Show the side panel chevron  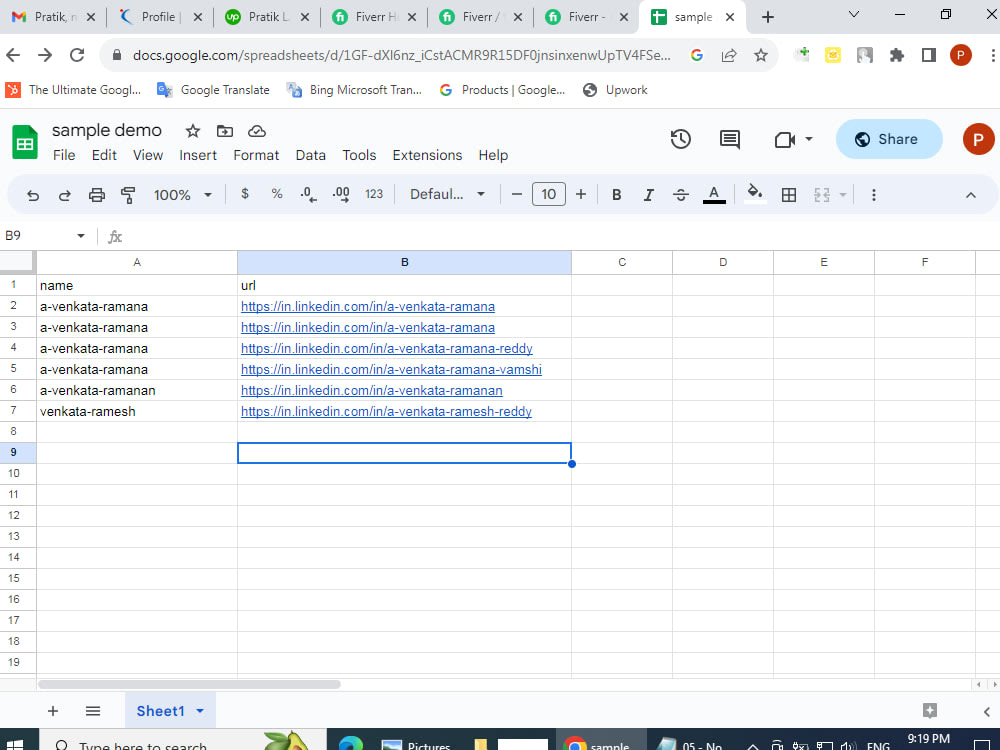(987, 711)
